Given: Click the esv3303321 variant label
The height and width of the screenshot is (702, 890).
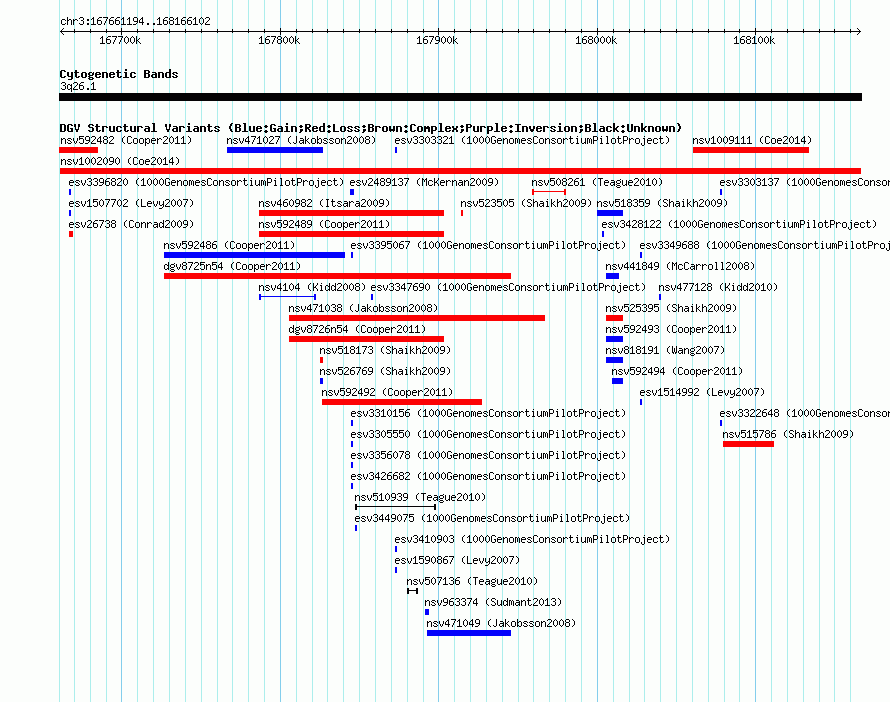Looking at the screenshot, I should [x=532, y=140].
